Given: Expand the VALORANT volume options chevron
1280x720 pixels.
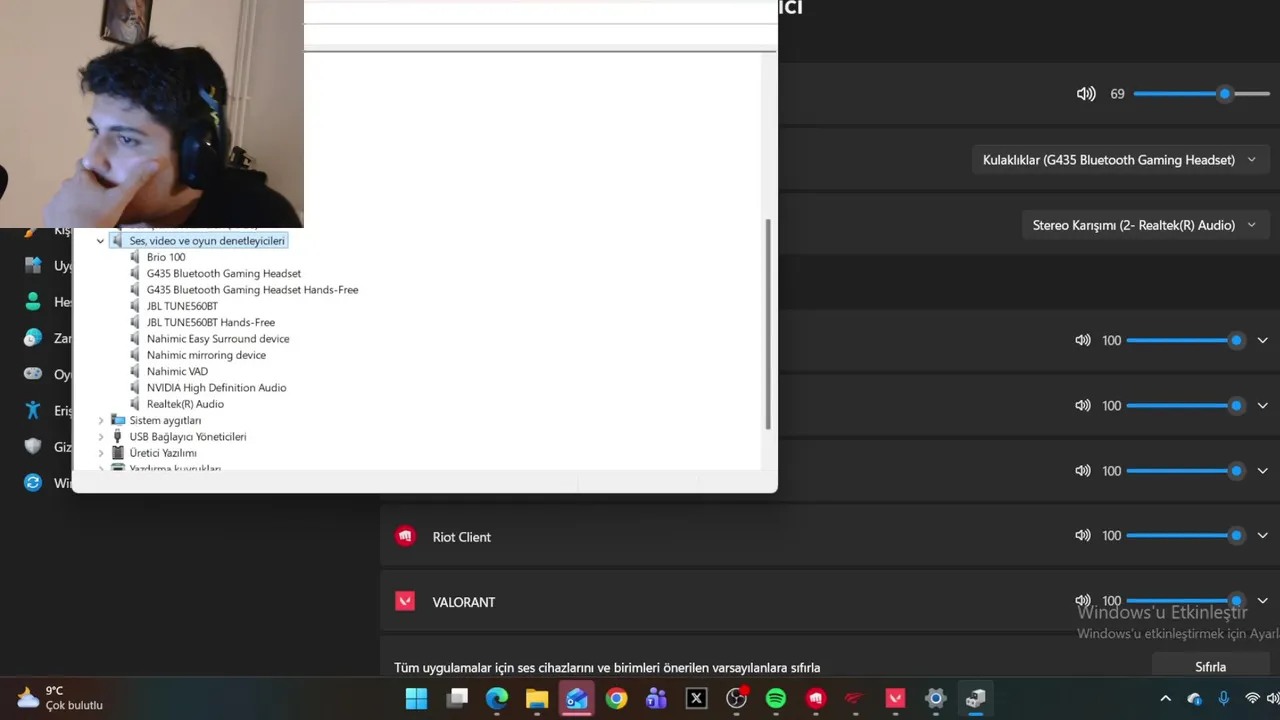Looking at the screenshot, I should (1262, 601).
